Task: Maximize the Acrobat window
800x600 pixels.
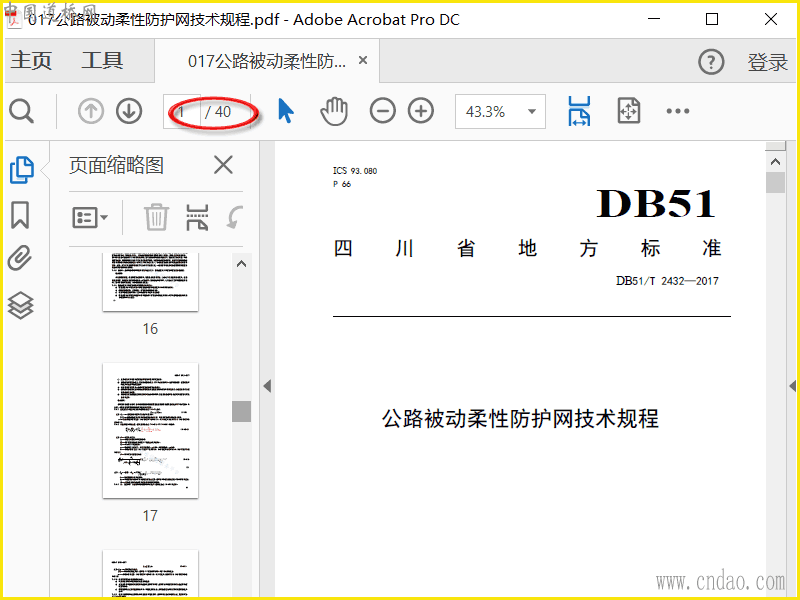Action: coord(712,19)
